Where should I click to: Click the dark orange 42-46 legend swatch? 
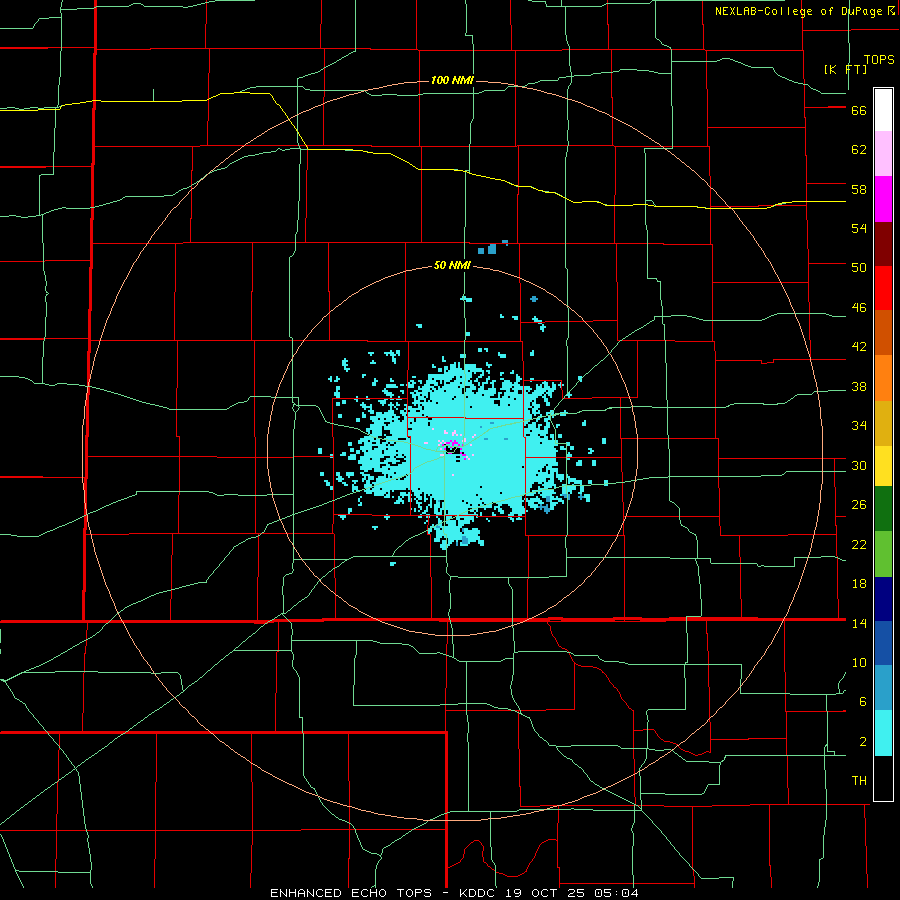(x=883, y=332)
